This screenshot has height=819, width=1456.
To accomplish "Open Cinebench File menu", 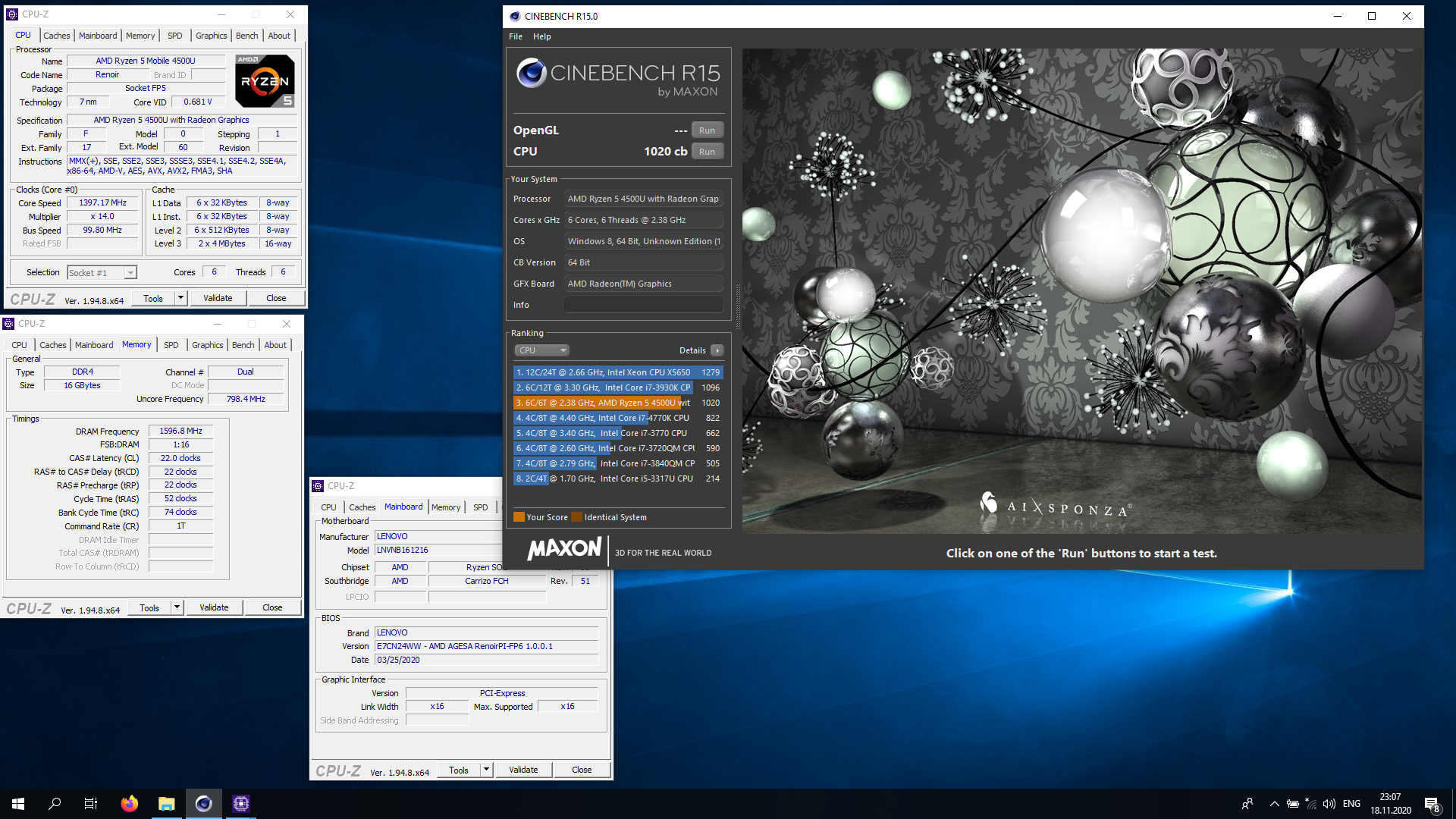I will pos(516,36).
